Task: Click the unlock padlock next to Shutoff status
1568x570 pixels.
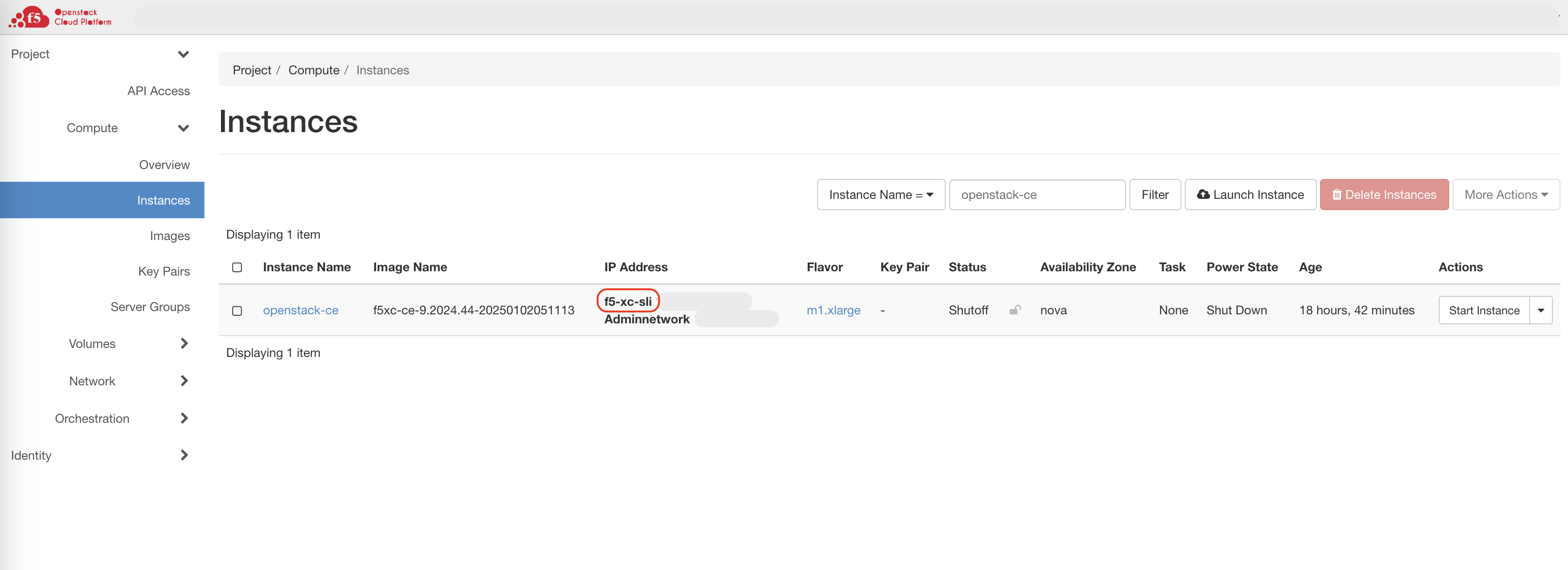Action: point(1015,309)
